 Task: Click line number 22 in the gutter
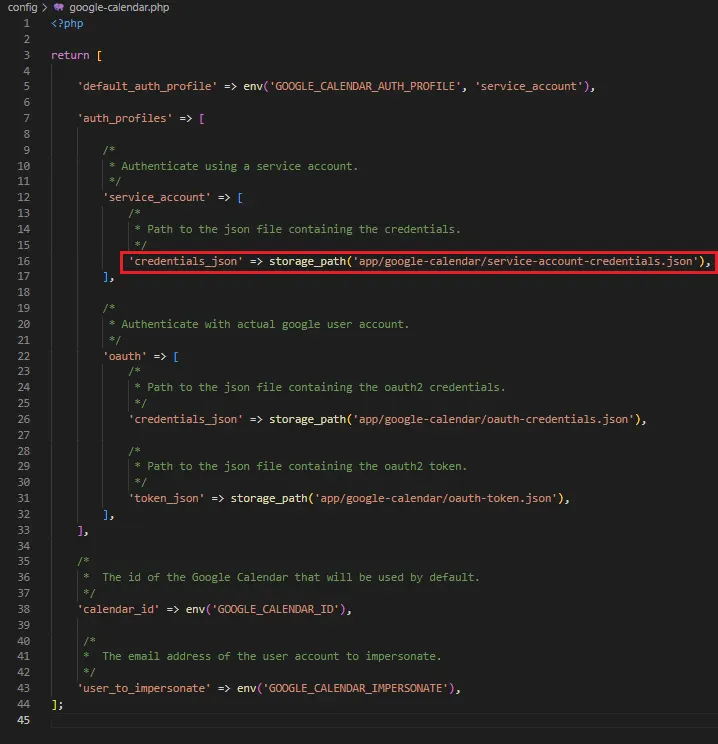(x=23, y=356)
